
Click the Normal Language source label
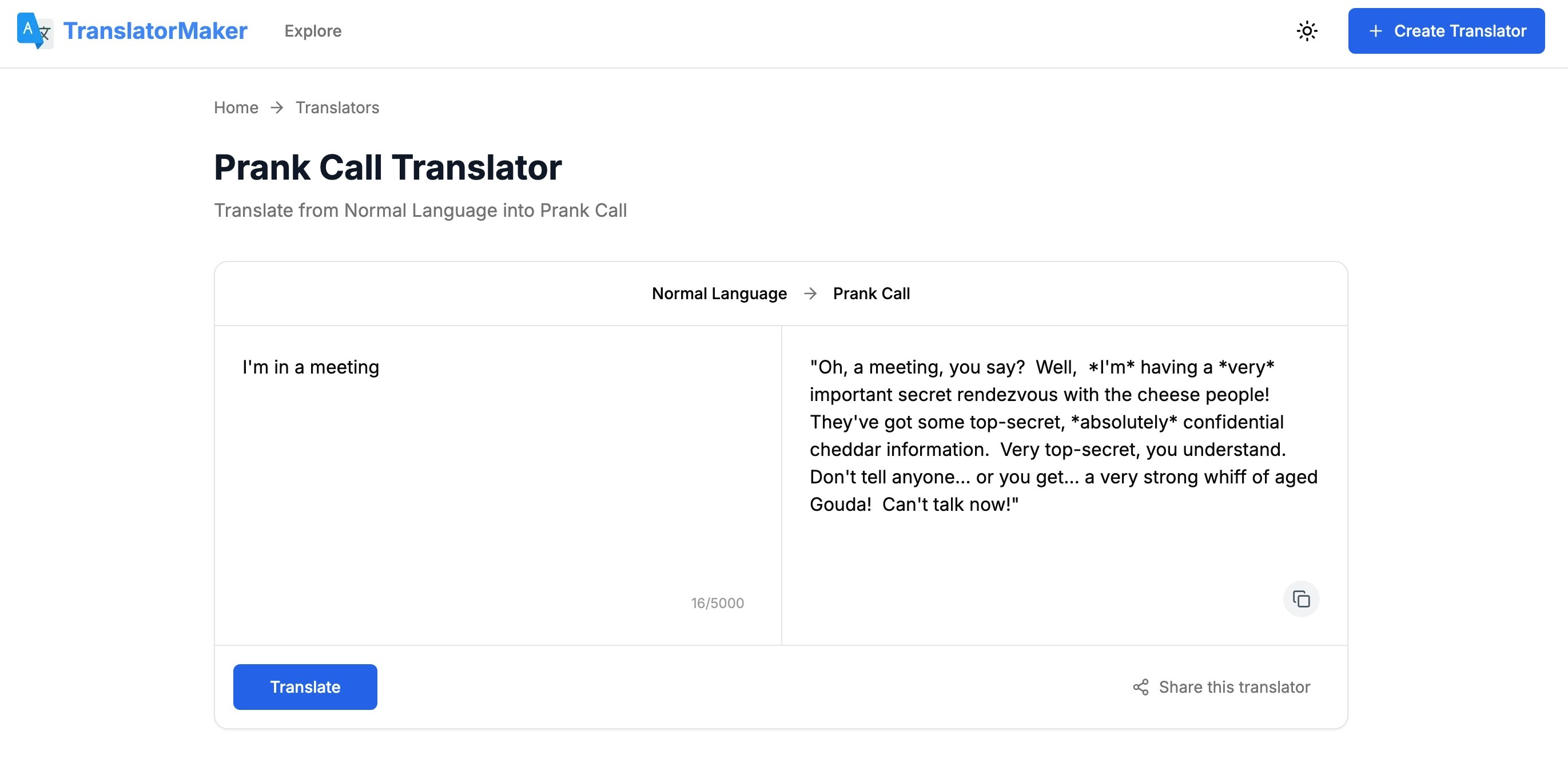tap(719, 293)
